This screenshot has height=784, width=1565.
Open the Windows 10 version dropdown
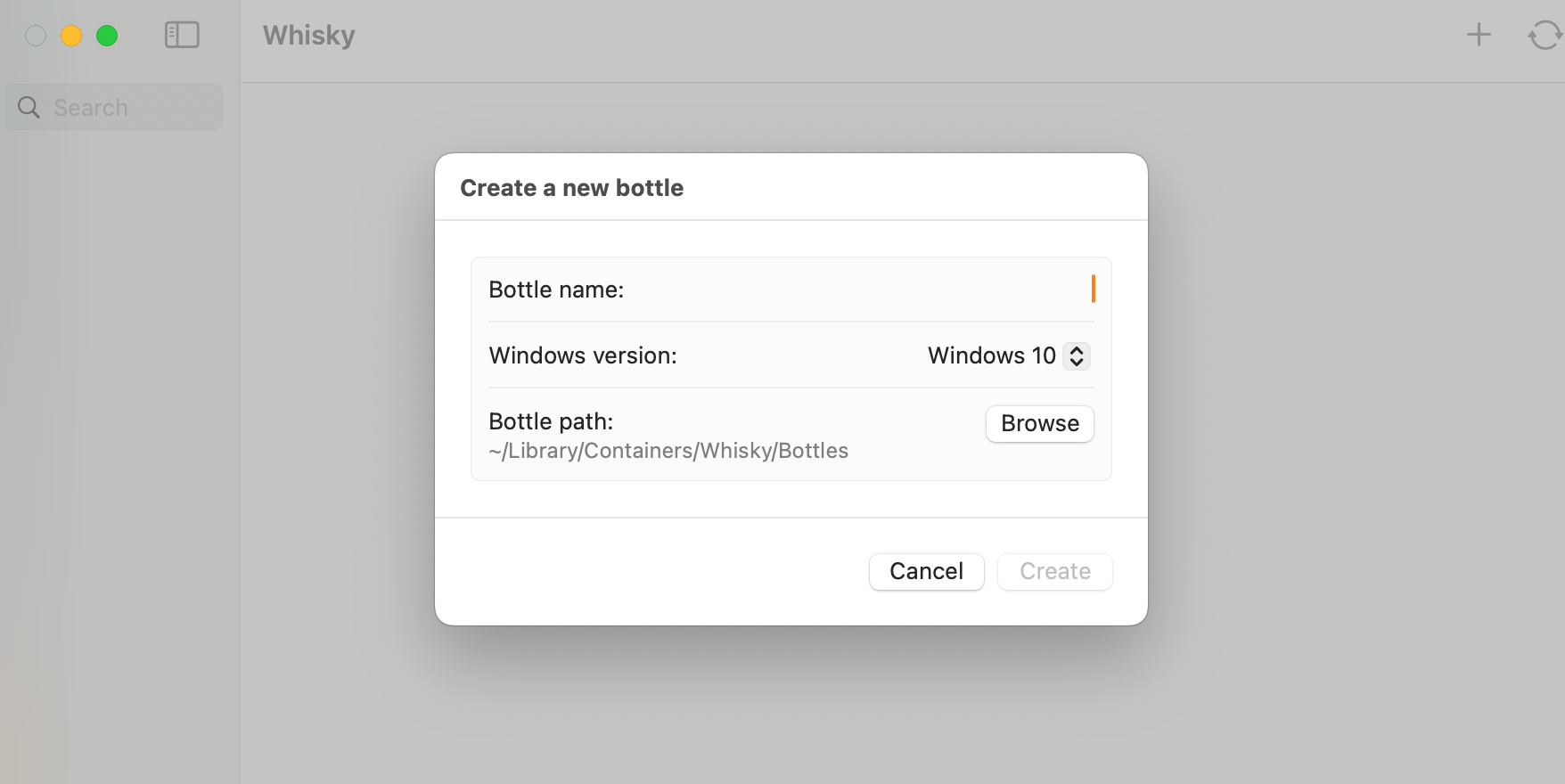[1007, 355]
